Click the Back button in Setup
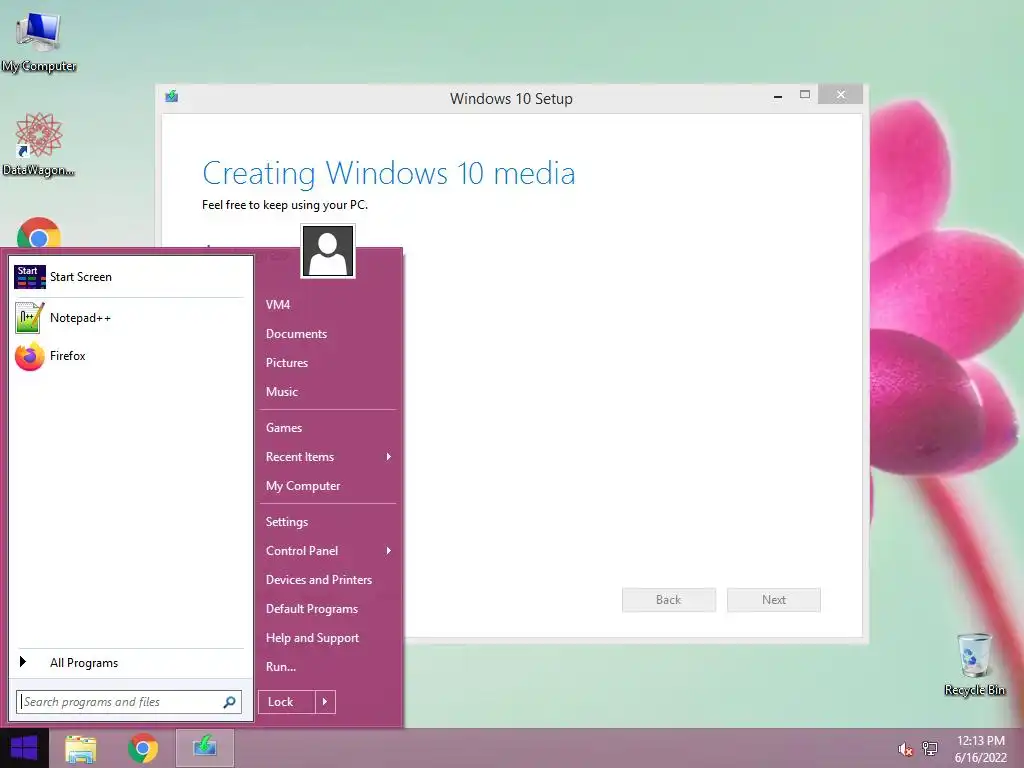Image resolution: width=1024 pixels, height=768 pixels. tap(669, 600)
